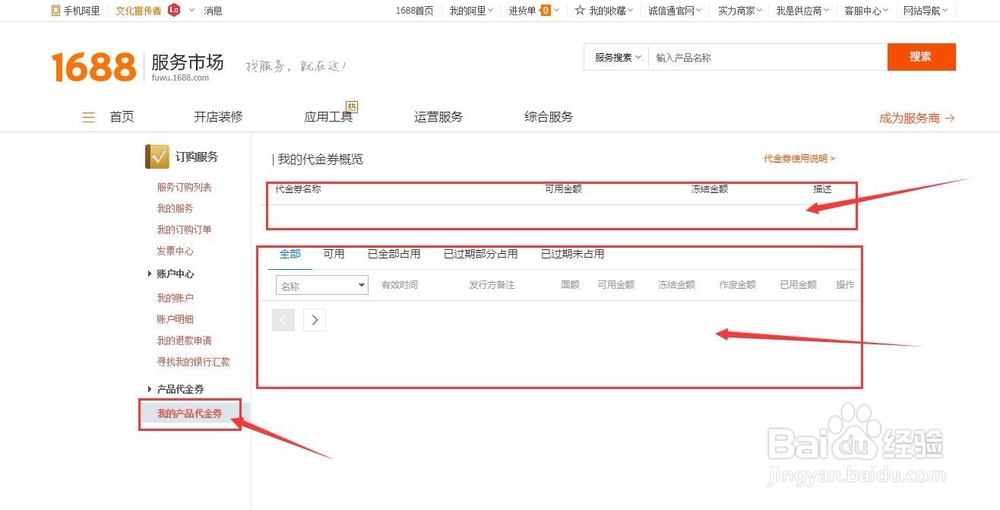Click the 面额 column header
The image size is (1000, 510).
[570, 284]
